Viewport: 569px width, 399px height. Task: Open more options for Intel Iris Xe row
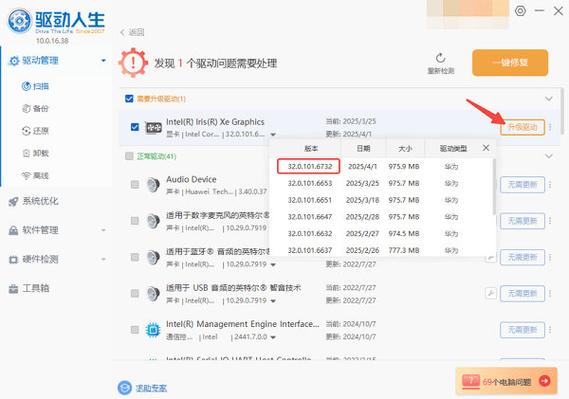coord(550,127)
